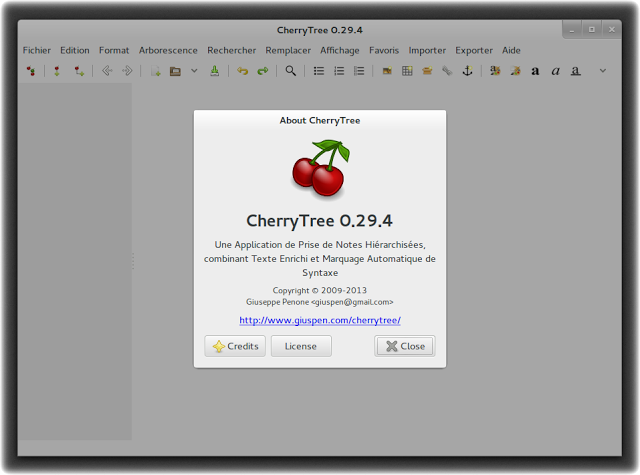Click the insert link chain icon
The height and width of the screenshot is (475, 640).
click(x=447, y=71)
